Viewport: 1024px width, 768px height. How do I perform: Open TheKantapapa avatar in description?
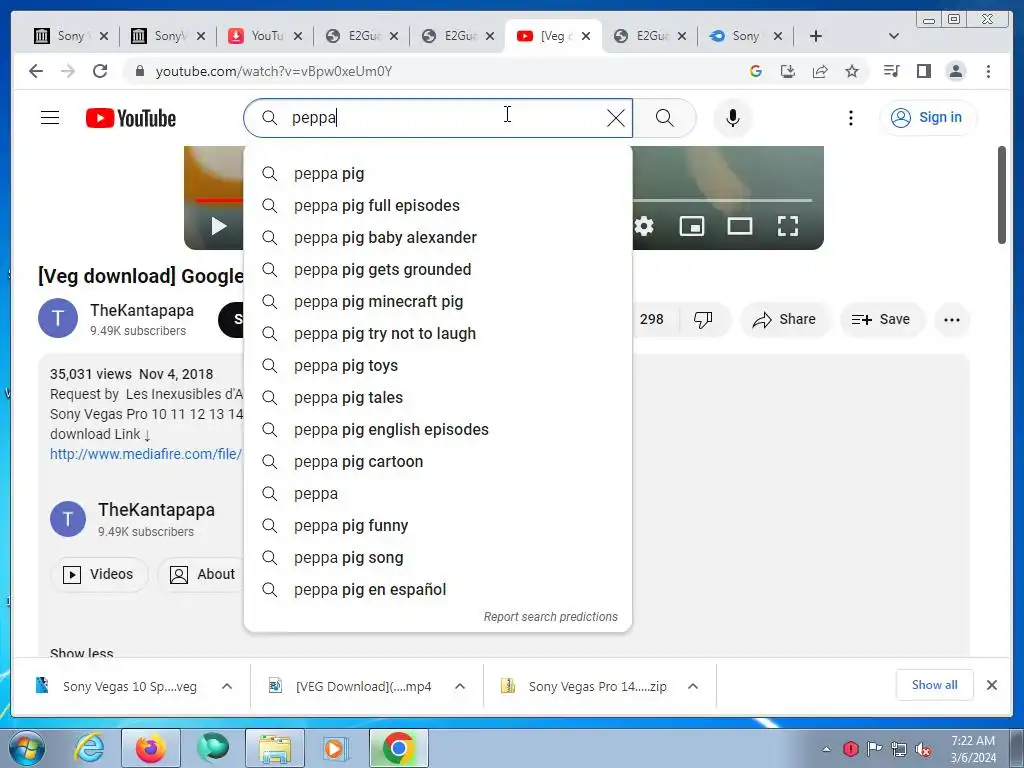pyautogui.click(x=68, y=519)
